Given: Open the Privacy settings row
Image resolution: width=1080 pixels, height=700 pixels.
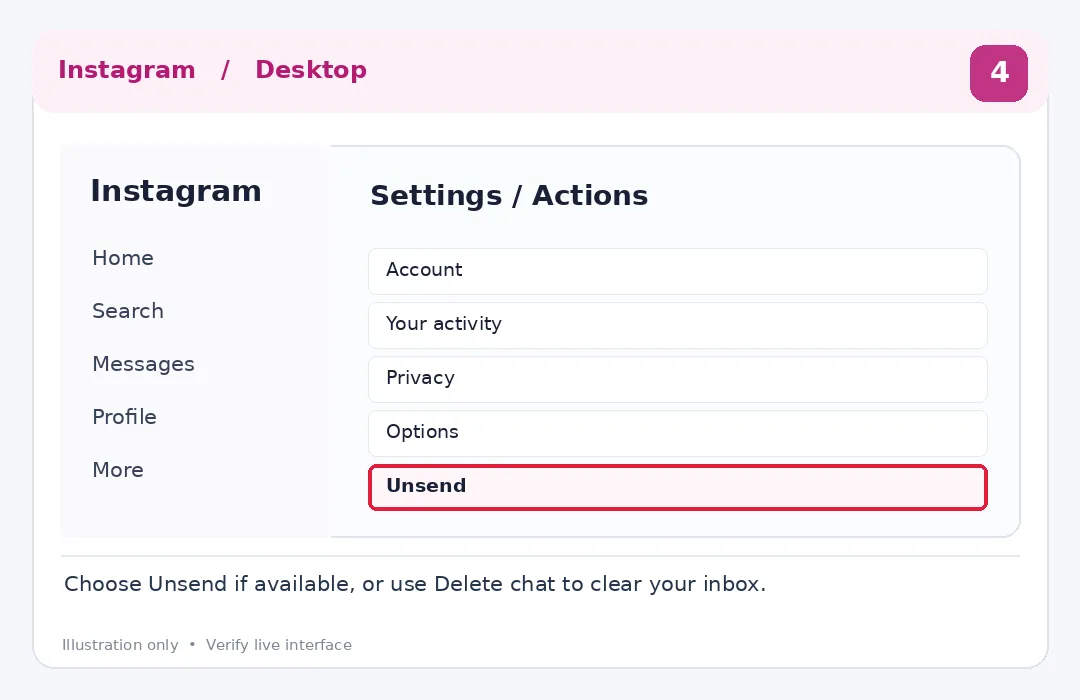Looking at the screenshot, I should 678,379.
